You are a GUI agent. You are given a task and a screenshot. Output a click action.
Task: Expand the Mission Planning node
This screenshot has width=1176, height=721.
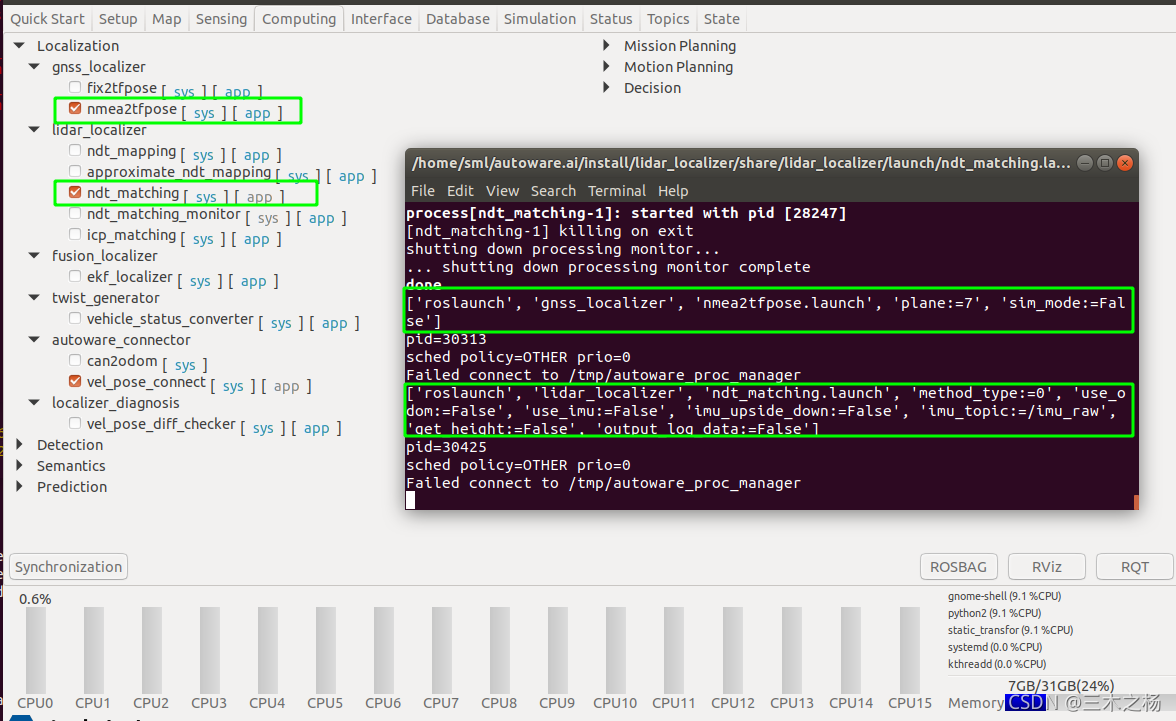[x=606, y=46]
